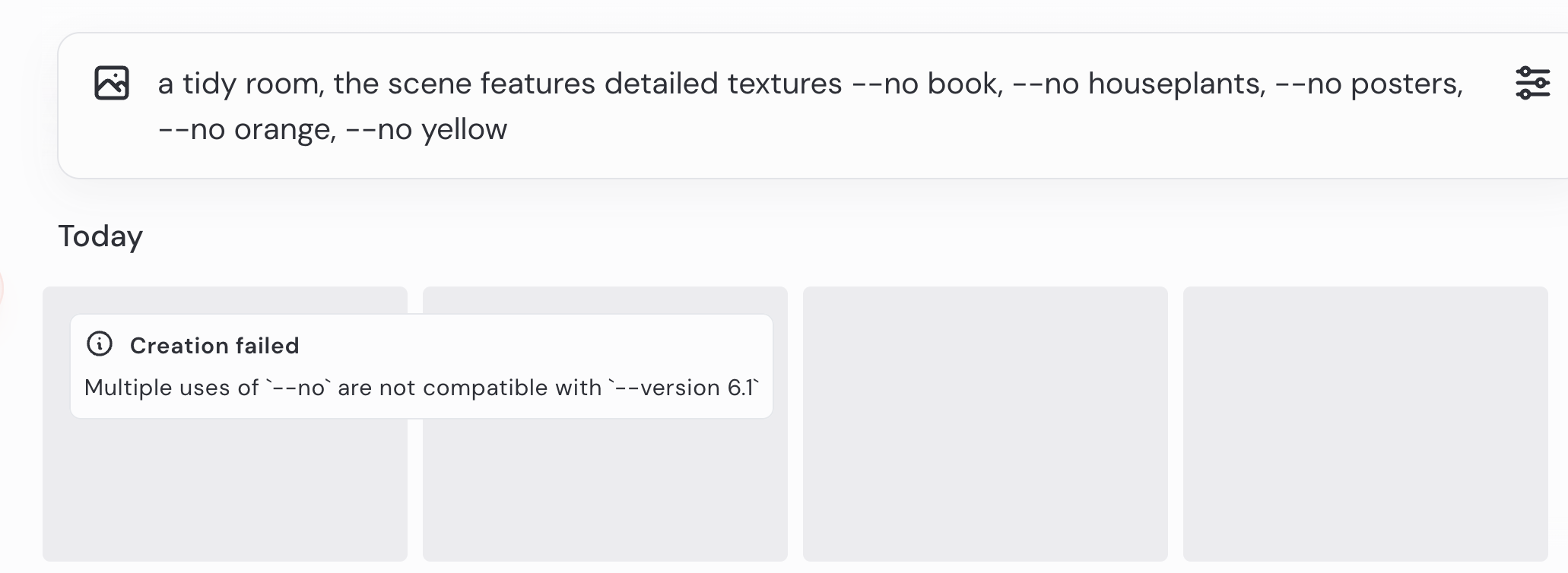Open the fourth gray image placeholder
1568x573 pixels.
[1365, 423]
